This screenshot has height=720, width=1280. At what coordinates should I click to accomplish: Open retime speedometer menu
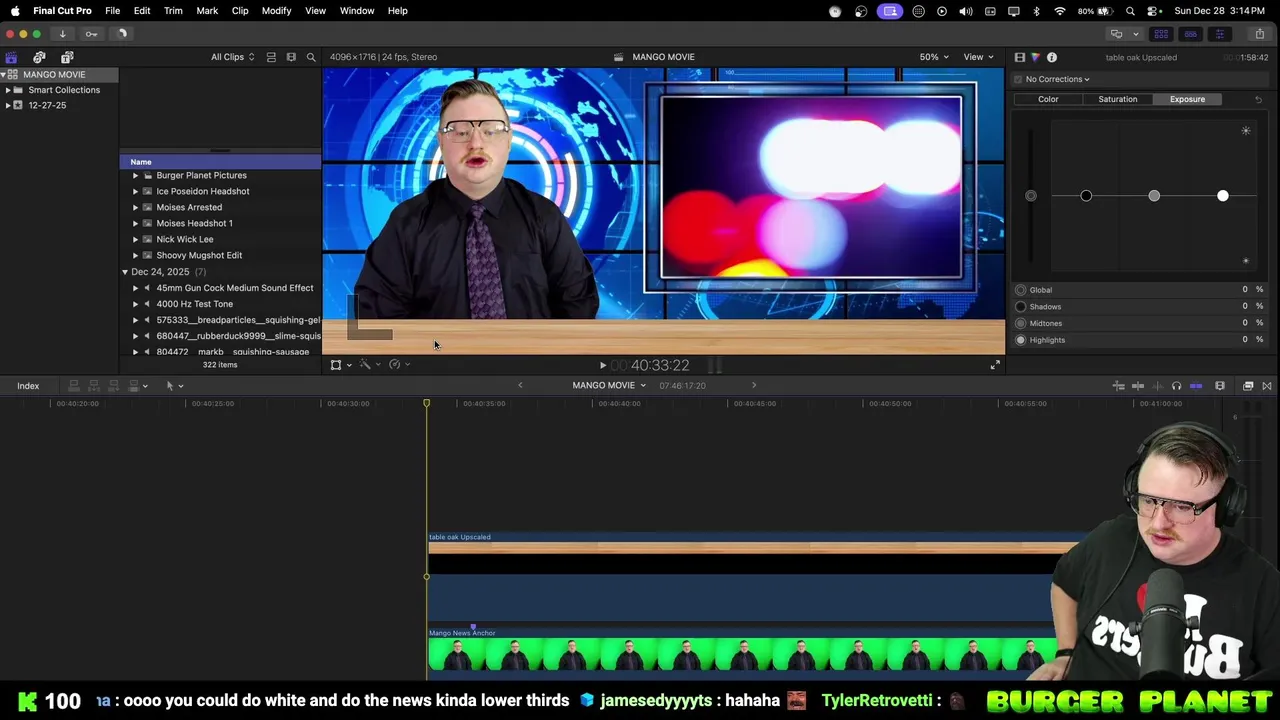pyautogui.click(x=398, y=365)
